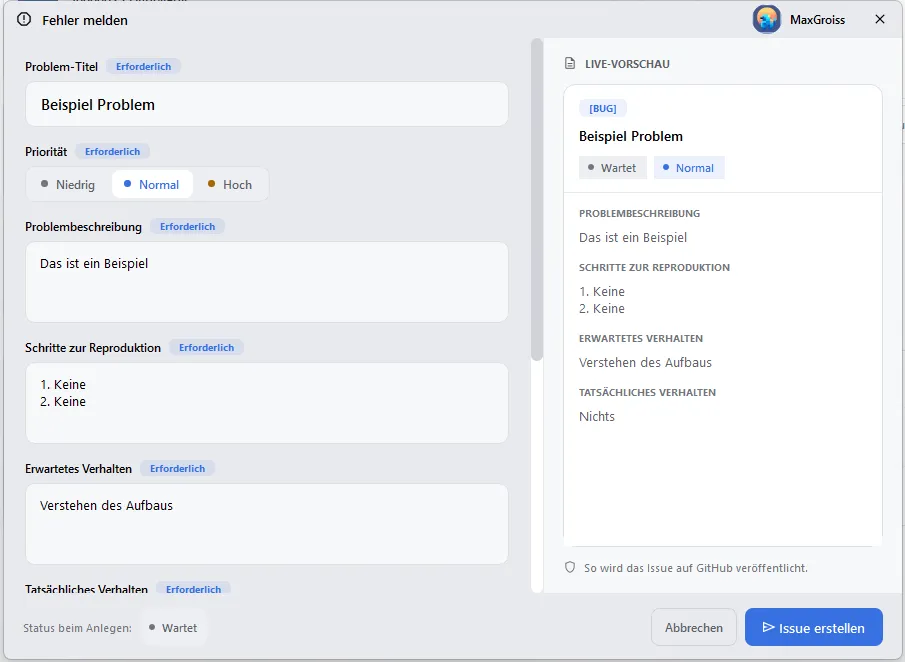Viewport: 905px width, 662px height.
Task: Click the Wartet badge in preview
Action: click(612, 168)
